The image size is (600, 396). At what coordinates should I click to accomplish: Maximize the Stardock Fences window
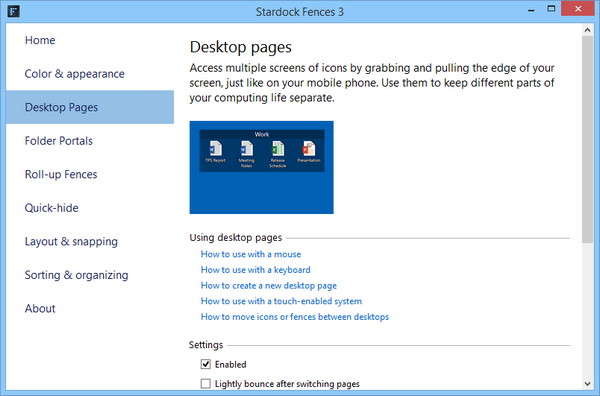[551, 9]
